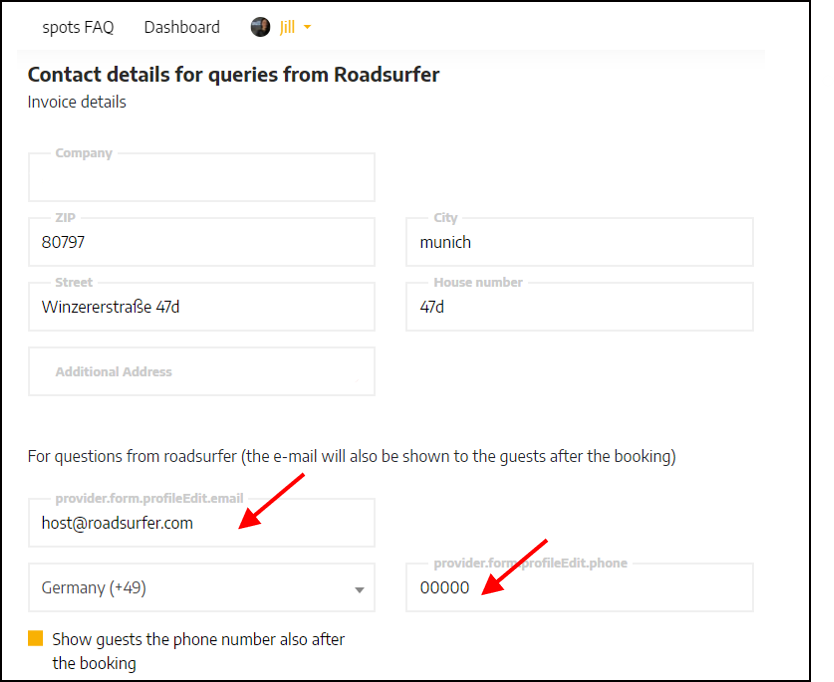
Task: Focus the Company input field
Action: tap(202, 177)
